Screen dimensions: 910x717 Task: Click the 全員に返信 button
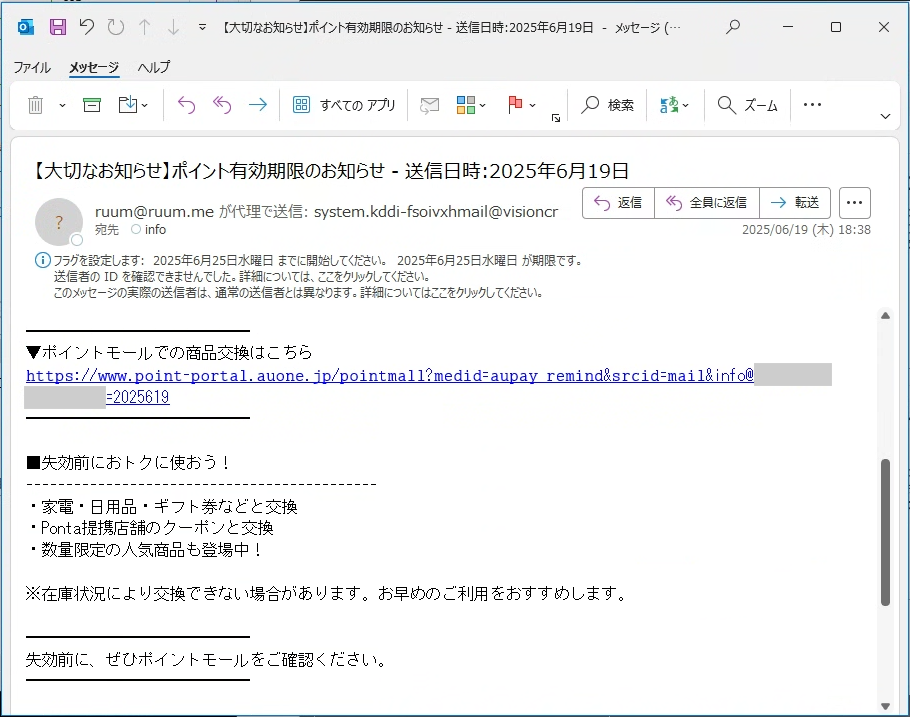[x=706, y=203]
